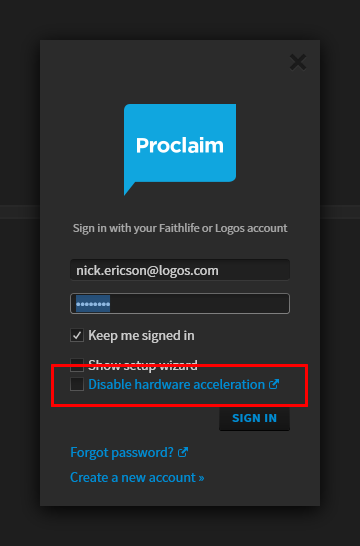Click the SIGN IN button
This screenshot has height=546, width=360.
click(x=255, y=418)
